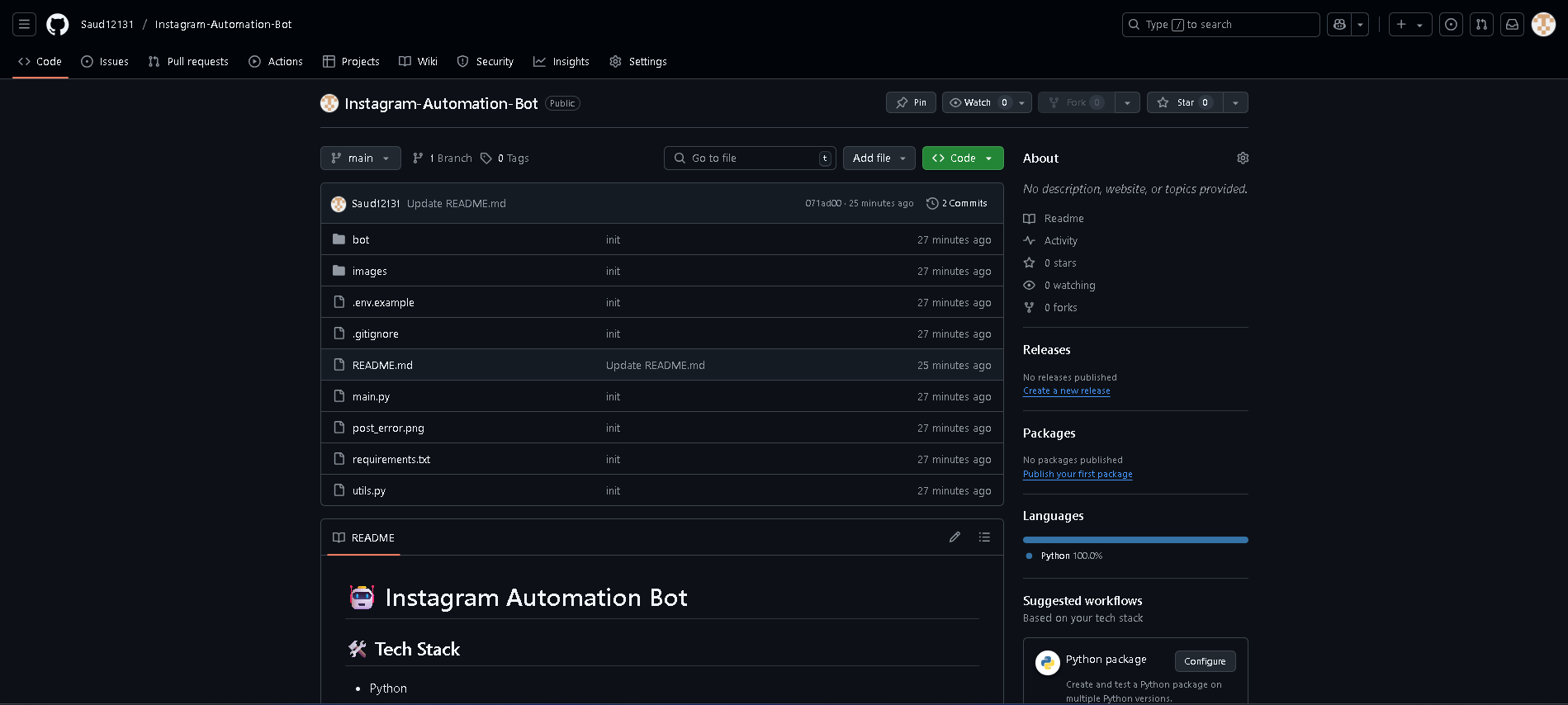Open the bot folder

click(361, 239)
